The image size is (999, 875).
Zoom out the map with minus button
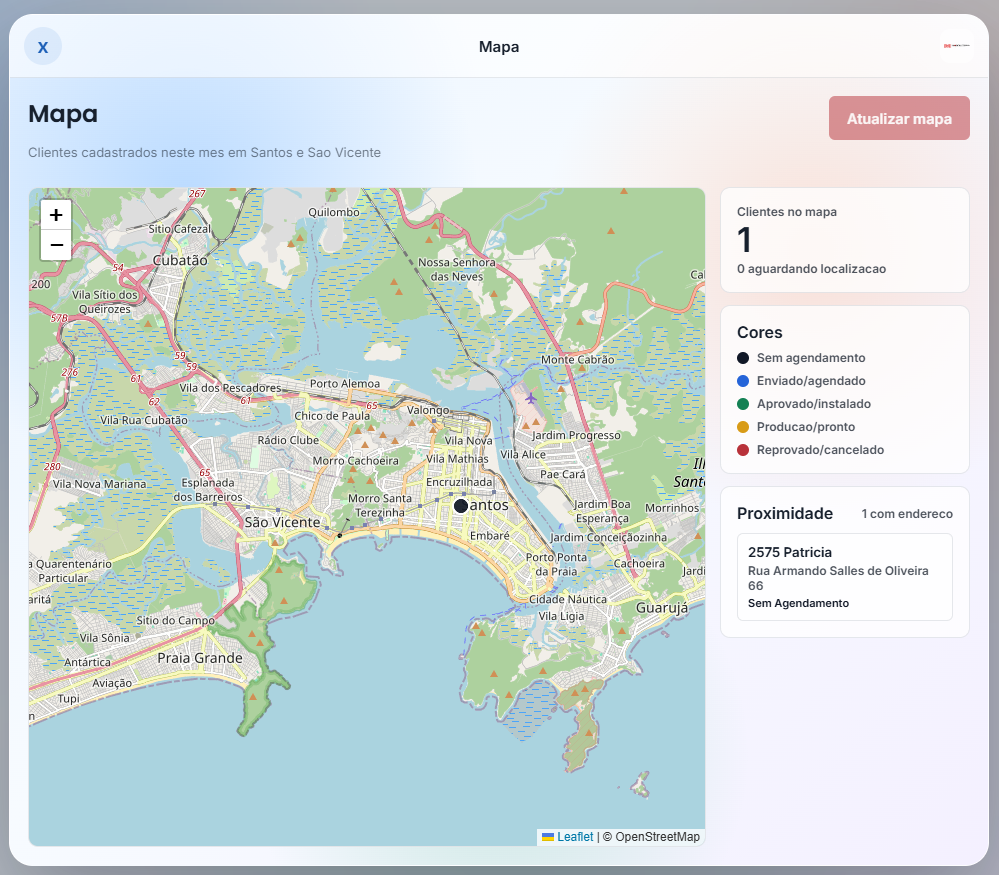pyautogui.click(x=56, y=245)
